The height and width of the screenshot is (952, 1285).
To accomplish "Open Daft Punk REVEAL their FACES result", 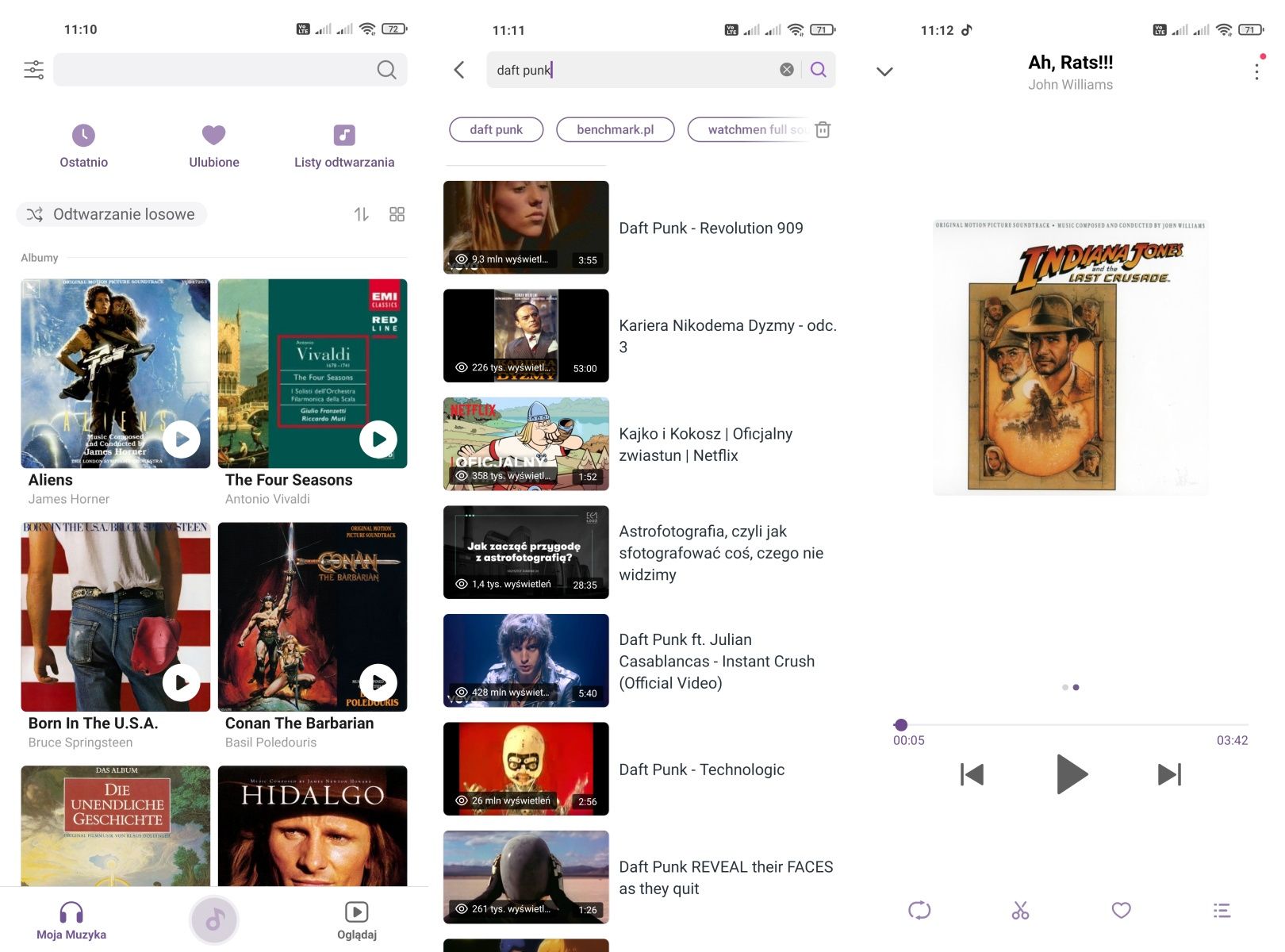I will pos(640,877).
